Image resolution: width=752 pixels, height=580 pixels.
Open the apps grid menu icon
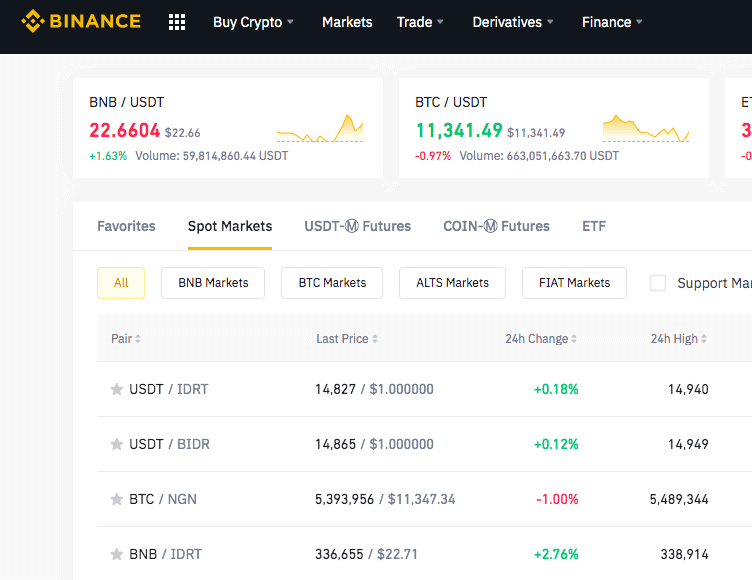click(177, 22)
